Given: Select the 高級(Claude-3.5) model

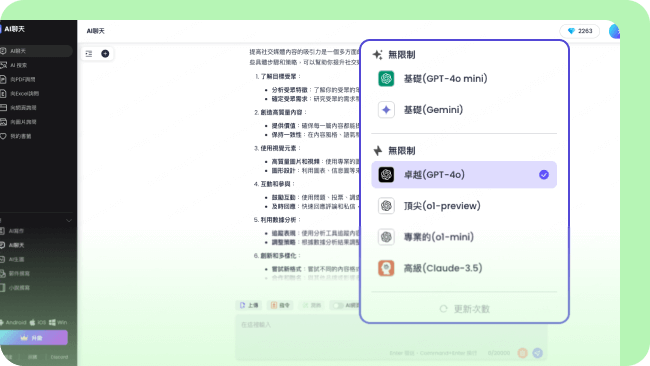Looking at the screenshot, I should coord(464,268).
